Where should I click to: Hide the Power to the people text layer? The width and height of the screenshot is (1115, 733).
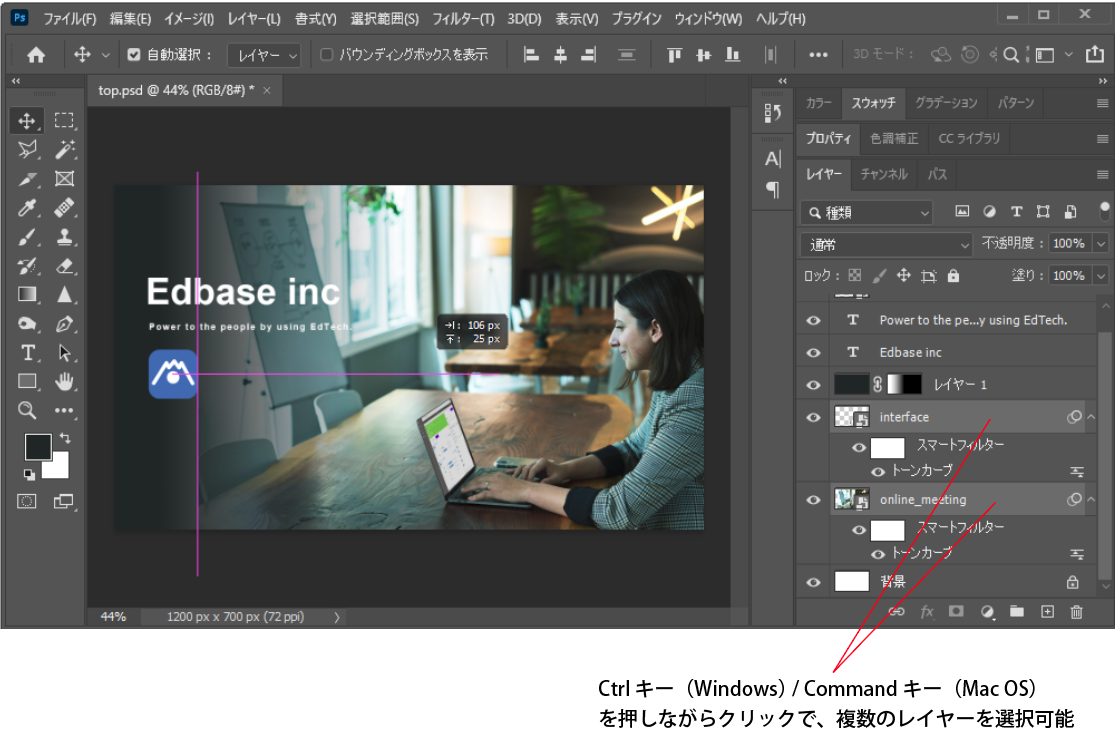(813, 321)
